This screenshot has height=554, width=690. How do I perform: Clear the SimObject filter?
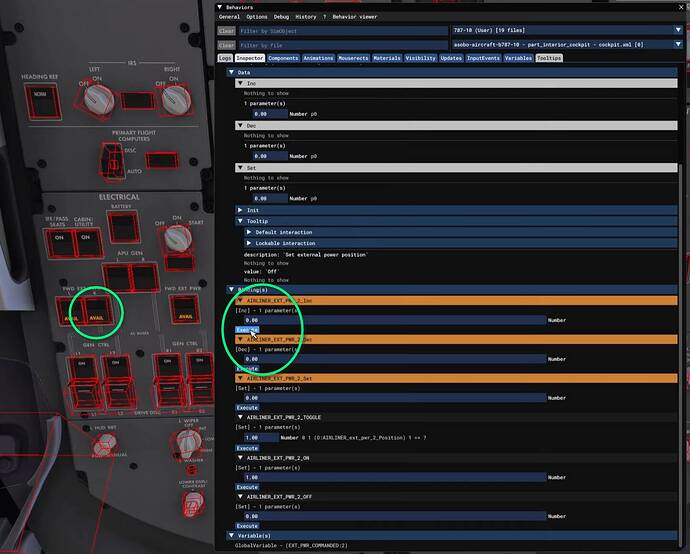click(x=226, y=31)
